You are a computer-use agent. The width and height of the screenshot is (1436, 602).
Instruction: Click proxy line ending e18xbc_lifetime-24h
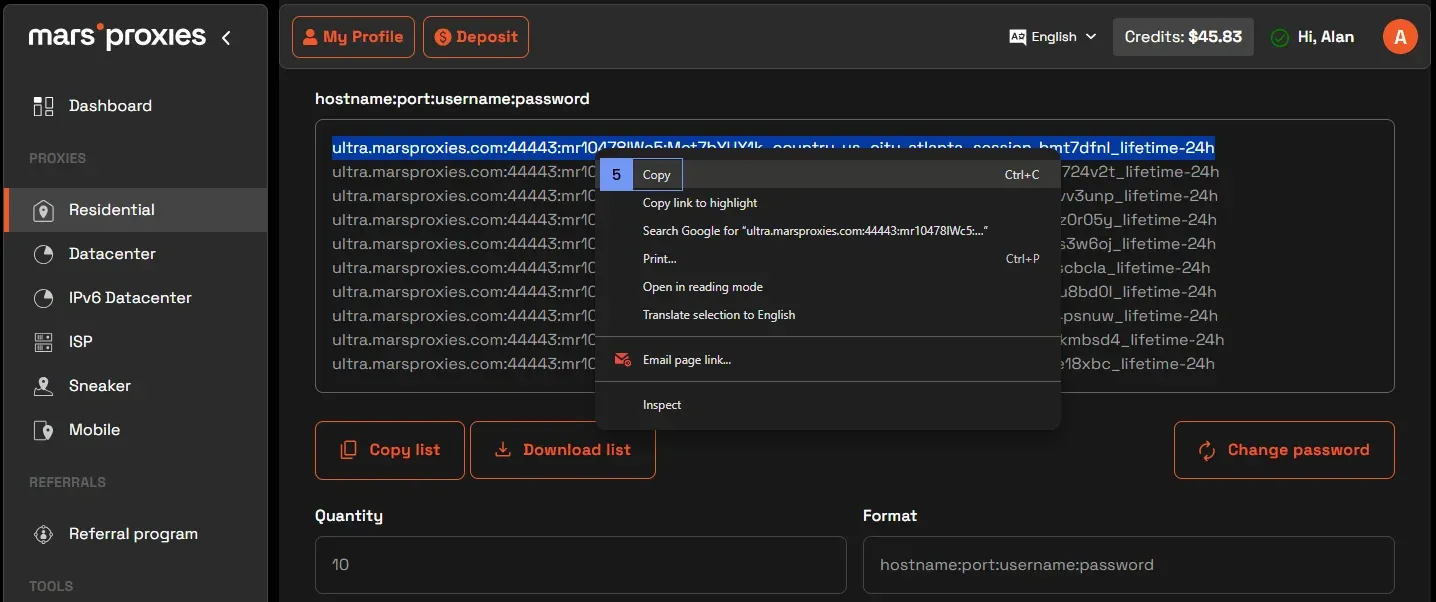pos(1137,364)
